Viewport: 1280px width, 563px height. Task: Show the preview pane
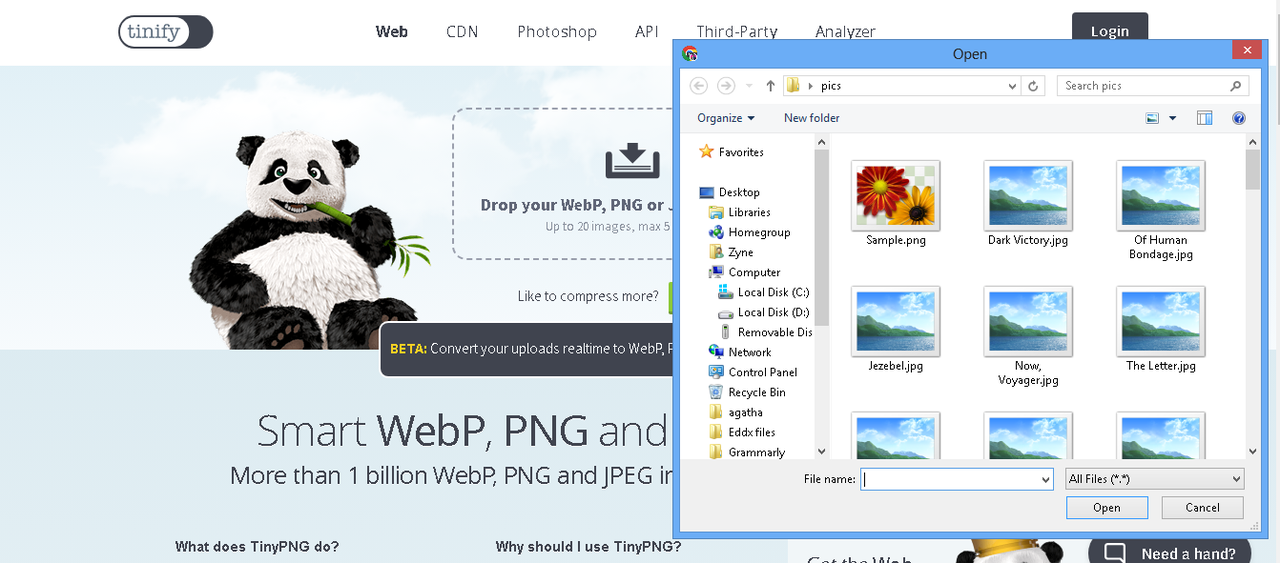click(1204, 118)
